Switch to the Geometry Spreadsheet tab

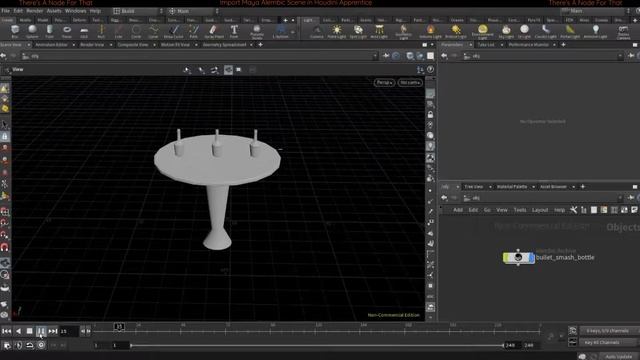(x=224, y=44)
